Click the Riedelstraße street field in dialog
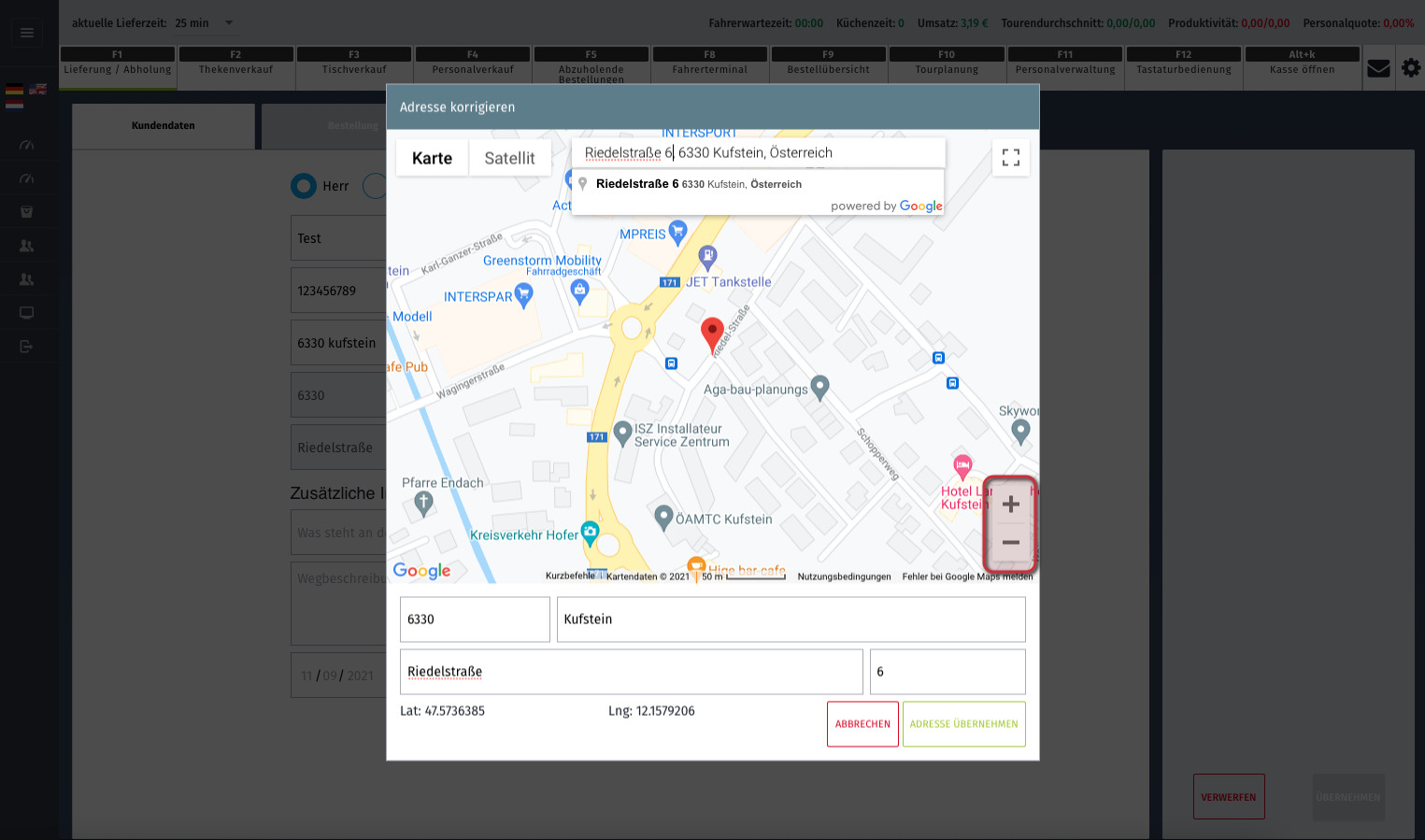The image size is (1425, 840). tap(632, 672)
